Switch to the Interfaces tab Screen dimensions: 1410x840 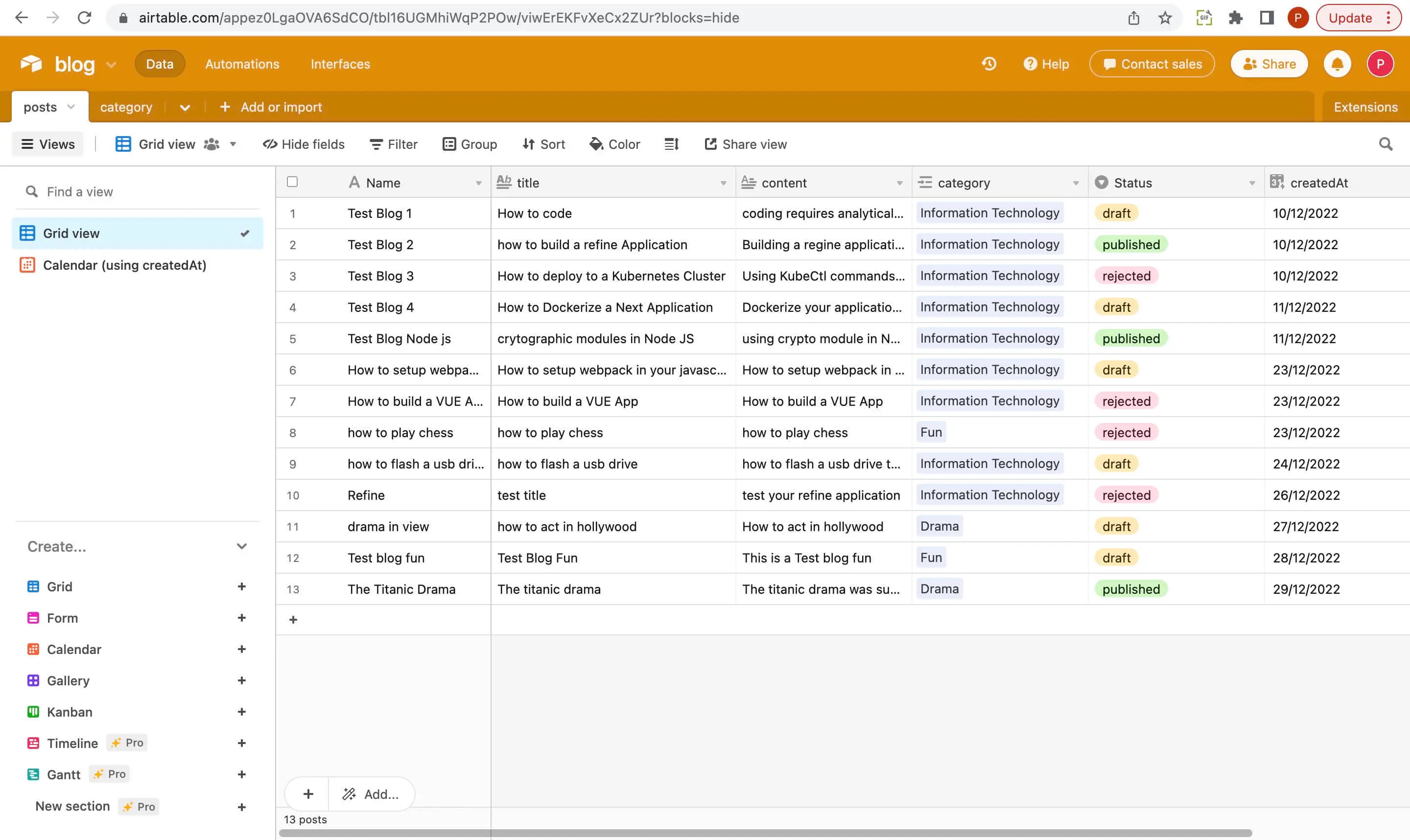coord(340,64)
